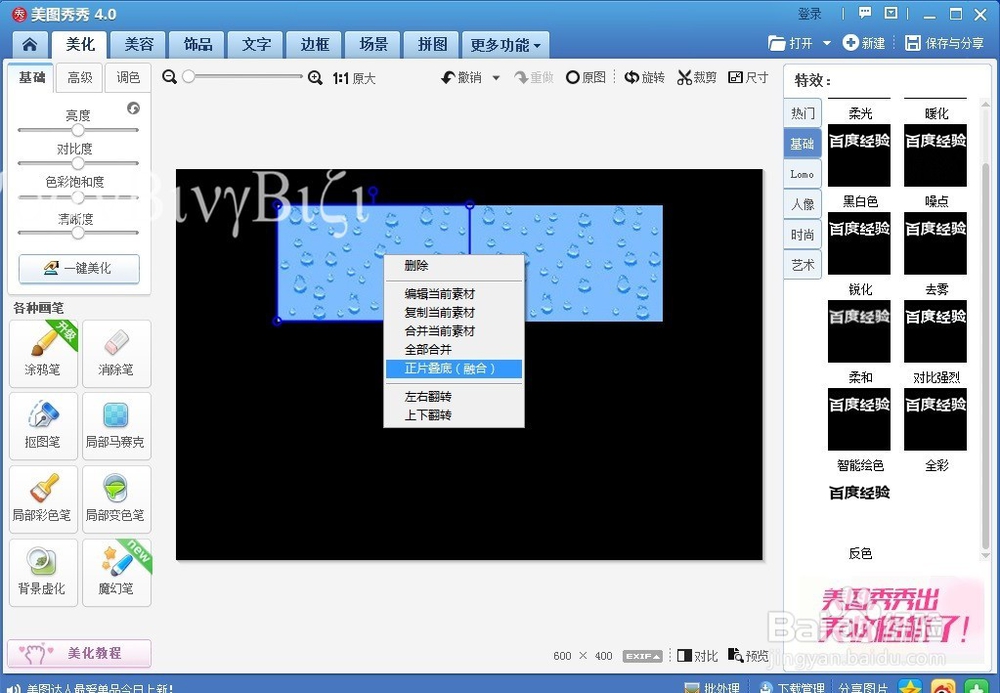The image size is (1000, 693).
Task: Switch to the 场景 tab
Action: (374, 45)
